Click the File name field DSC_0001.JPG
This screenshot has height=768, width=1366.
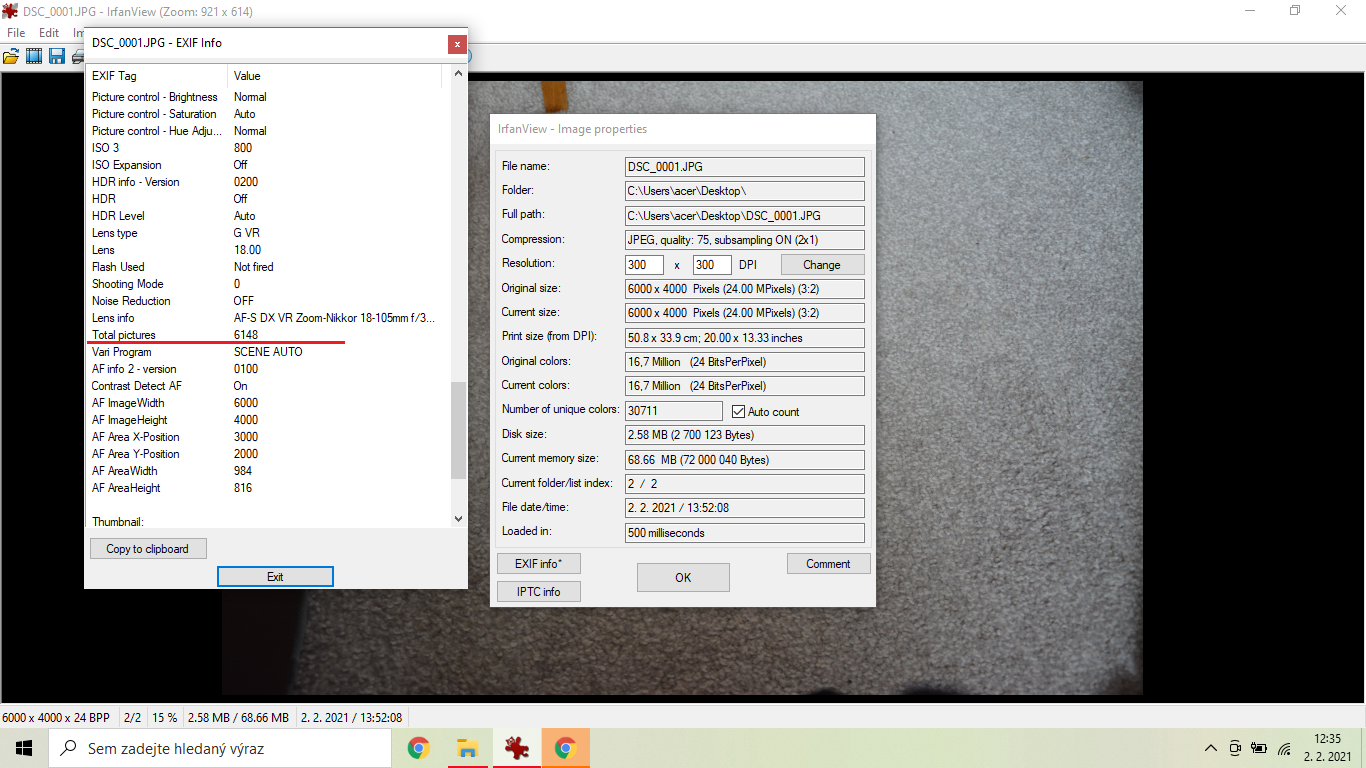(745, 167)
